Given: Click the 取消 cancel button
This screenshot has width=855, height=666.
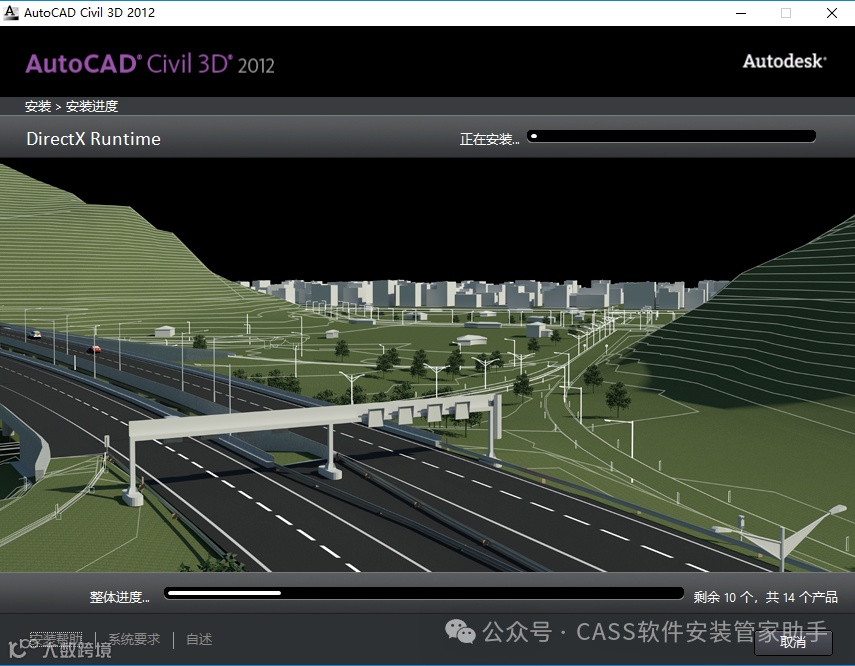Looking at the screenshot, I should [x=793, y=643].
